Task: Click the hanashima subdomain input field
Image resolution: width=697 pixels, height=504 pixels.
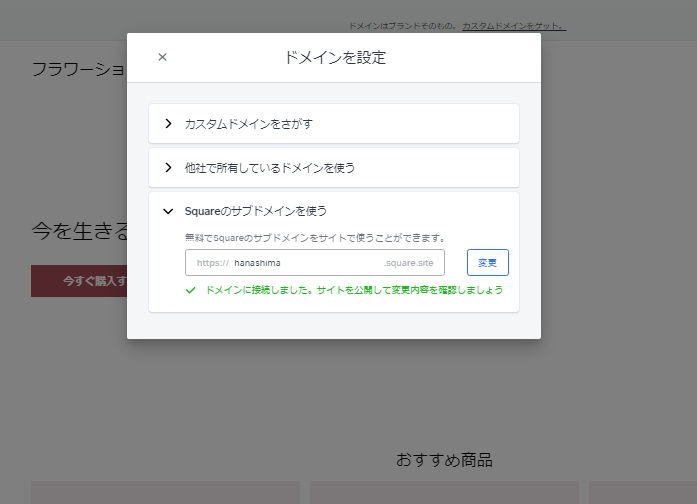Action: coord(315,263)
